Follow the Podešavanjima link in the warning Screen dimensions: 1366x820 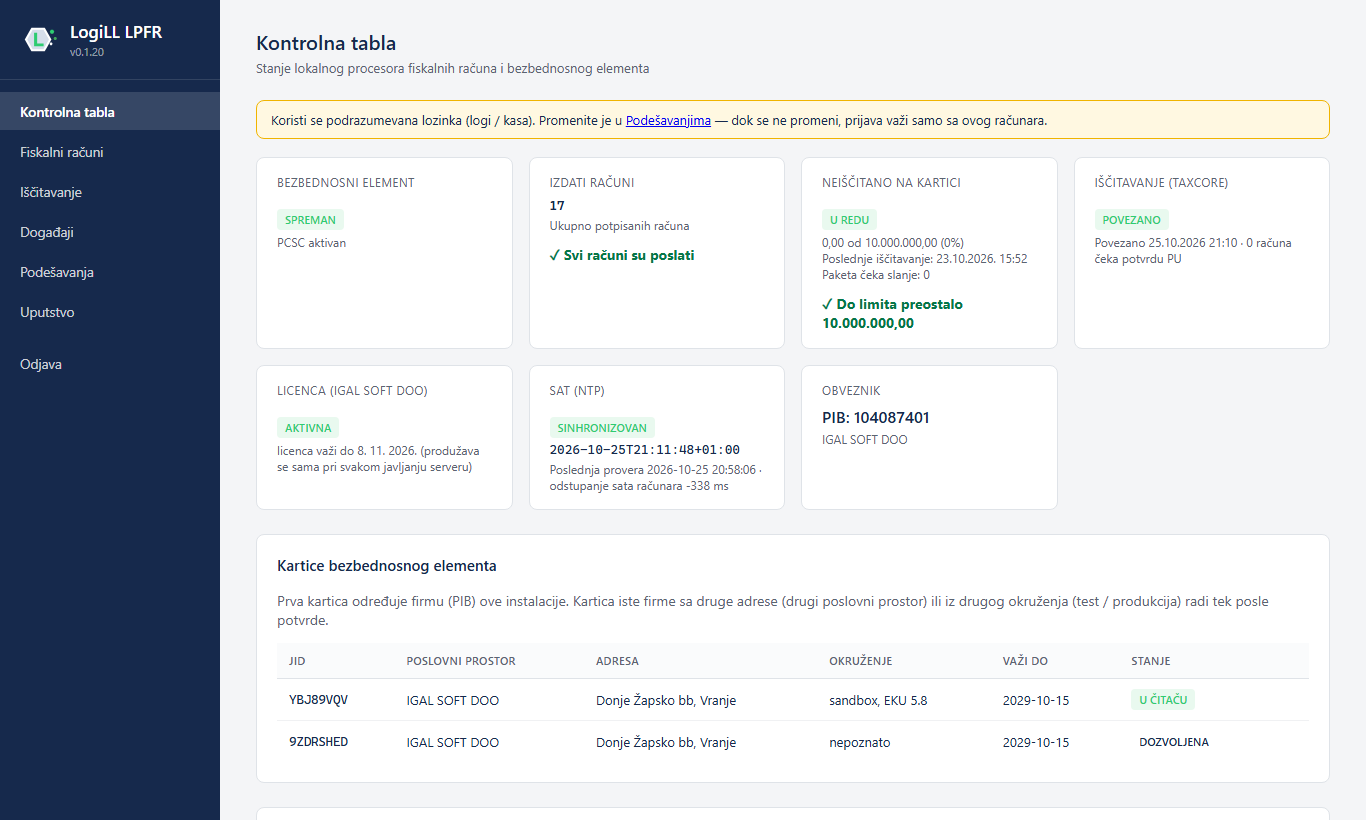click(668, 120)
